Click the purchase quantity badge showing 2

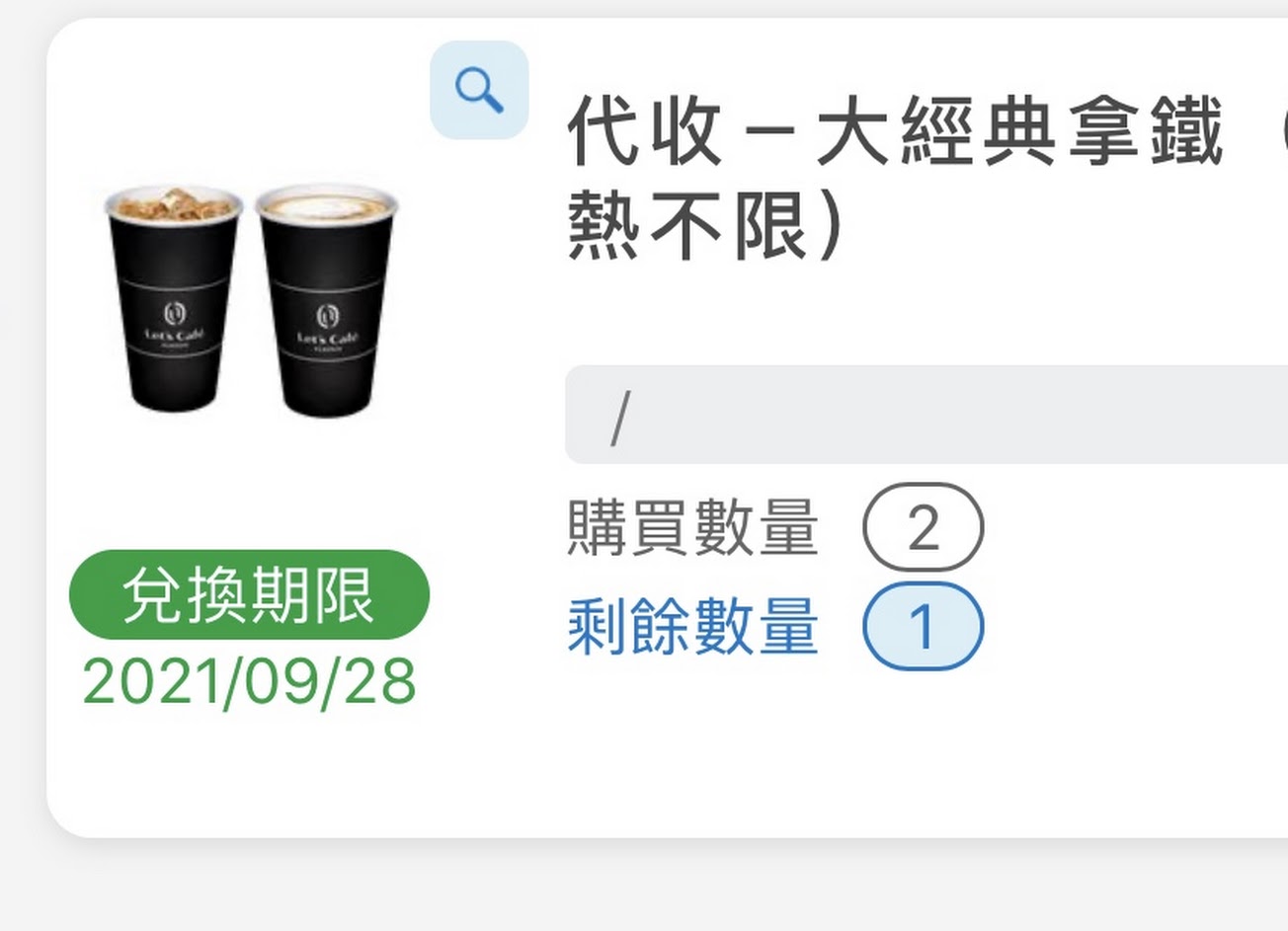point(924,527)
